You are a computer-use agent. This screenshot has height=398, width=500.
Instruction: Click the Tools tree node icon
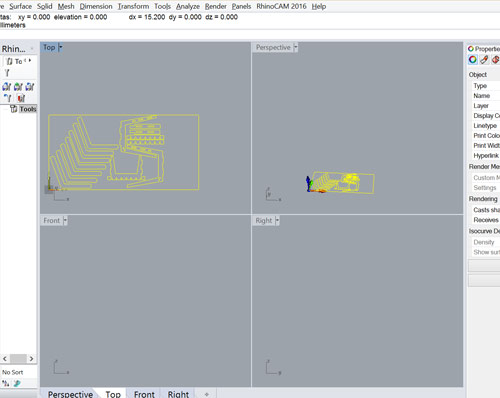[14, 109]
